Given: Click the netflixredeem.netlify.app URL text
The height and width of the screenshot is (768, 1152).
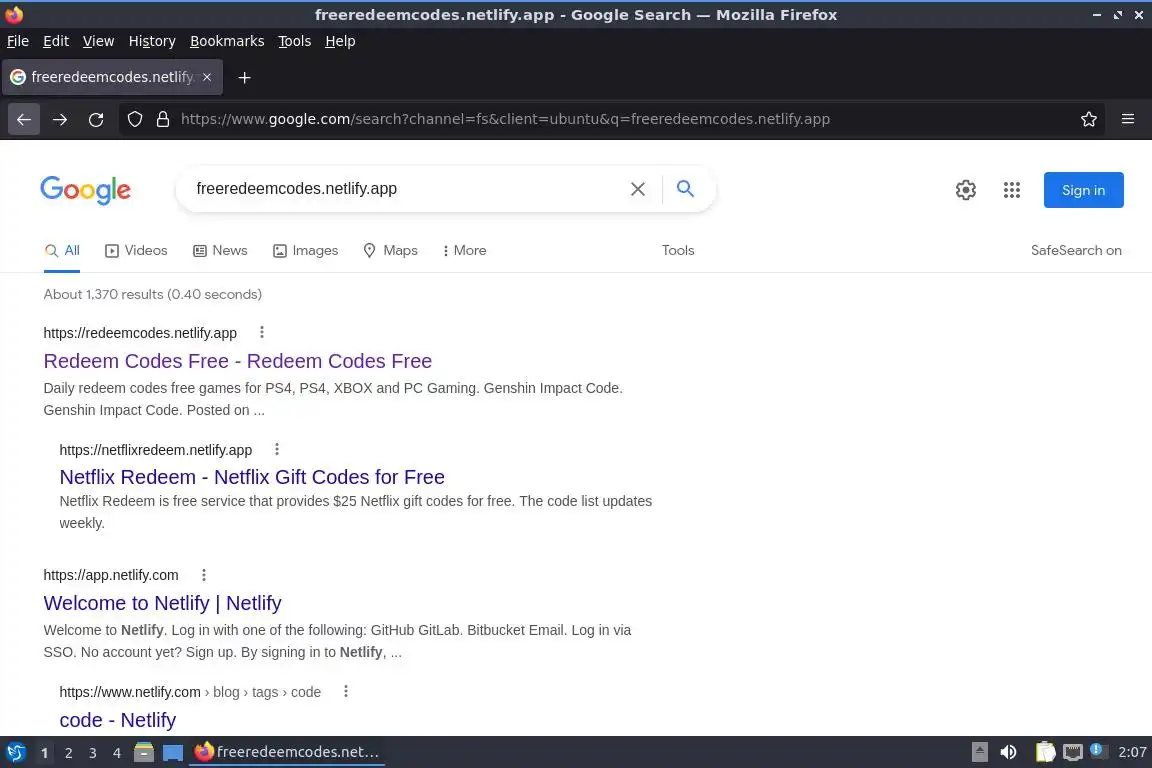Looking at the screenshot, I should [x=156, y=450].
